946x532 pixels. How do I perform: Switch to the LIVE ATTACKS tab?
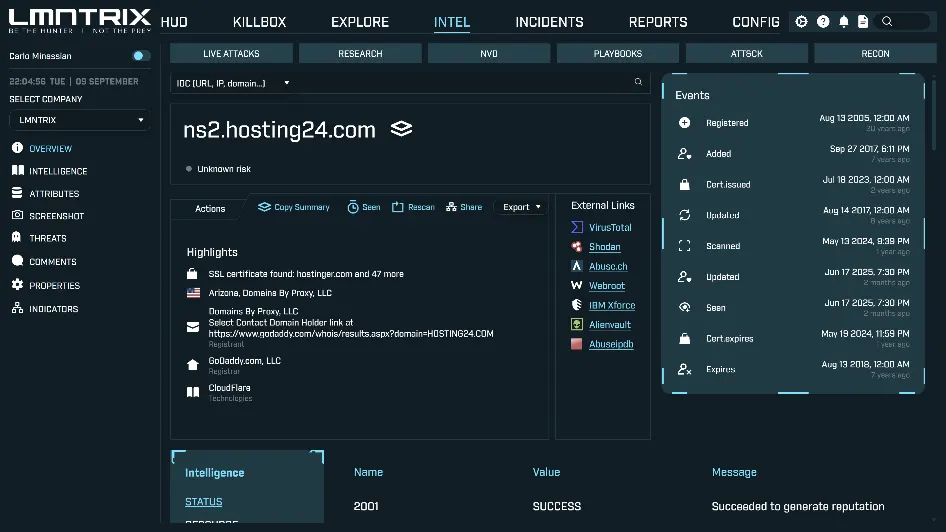coord(231,54)
